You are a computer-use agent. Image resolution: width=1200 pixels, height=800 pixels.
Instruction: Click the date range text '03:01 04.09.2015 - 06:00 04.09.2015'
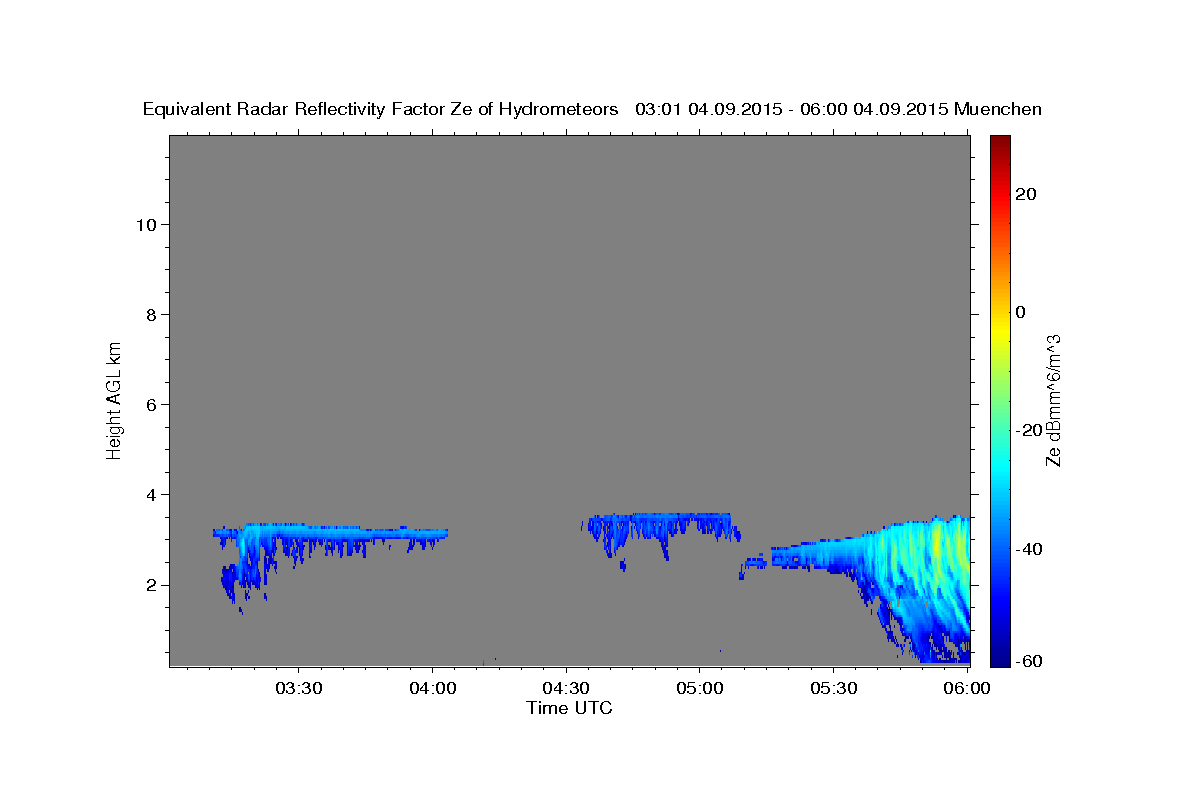791,109
